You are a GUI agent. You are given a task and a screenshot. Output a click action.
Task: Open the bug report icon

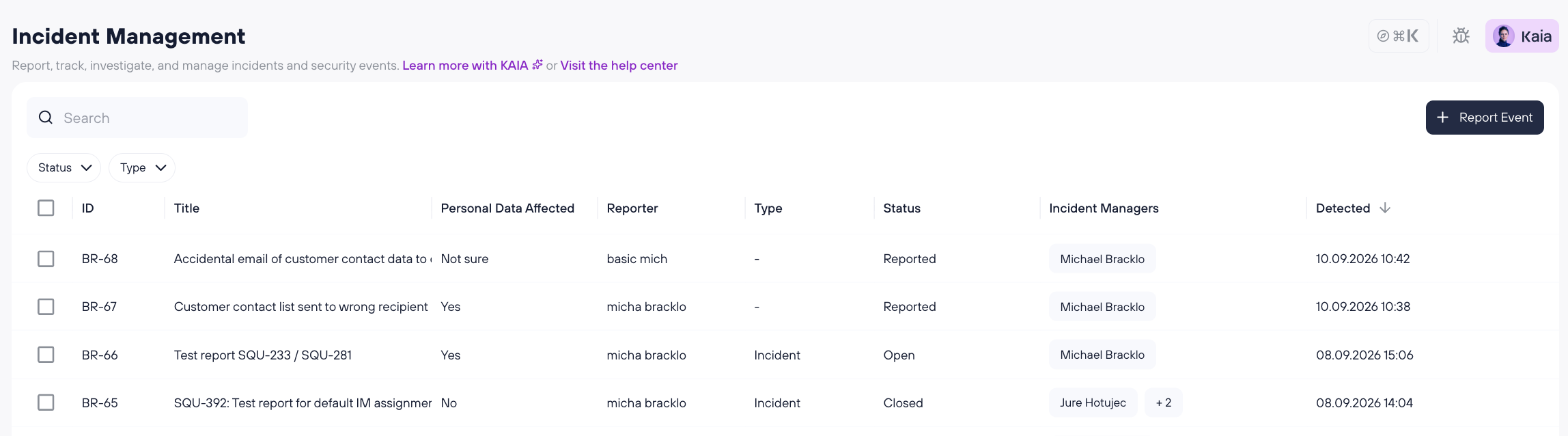pos(1461,36)
